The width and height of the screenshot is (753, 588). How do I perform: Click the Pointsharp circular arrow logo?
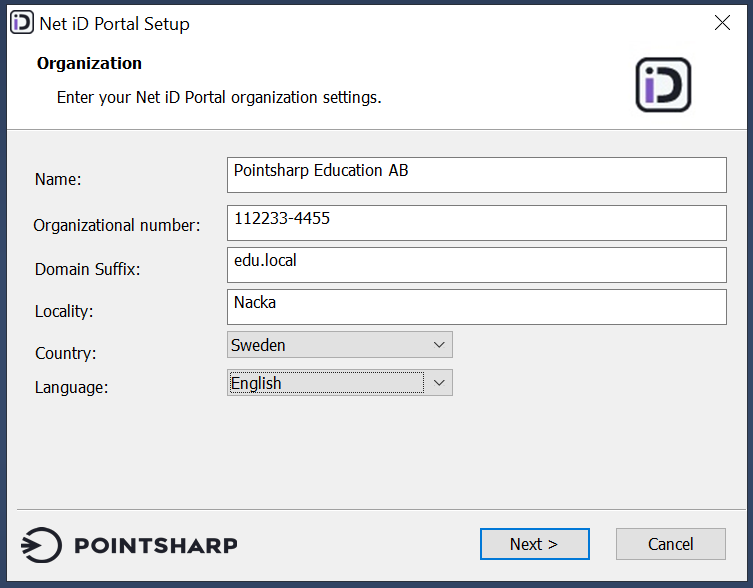(x=43, y=545)
